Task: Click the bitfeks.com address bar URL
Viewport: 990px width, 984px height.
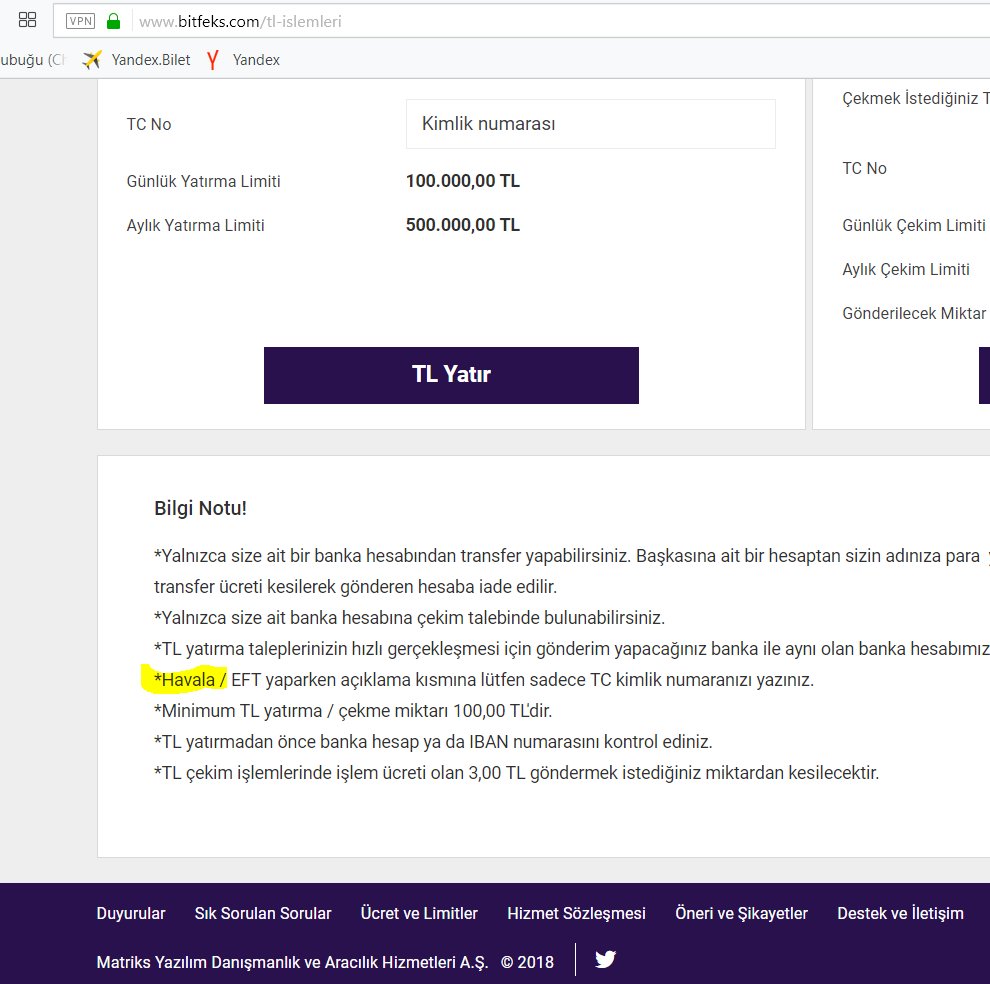Action: click(x=240, y=21)
